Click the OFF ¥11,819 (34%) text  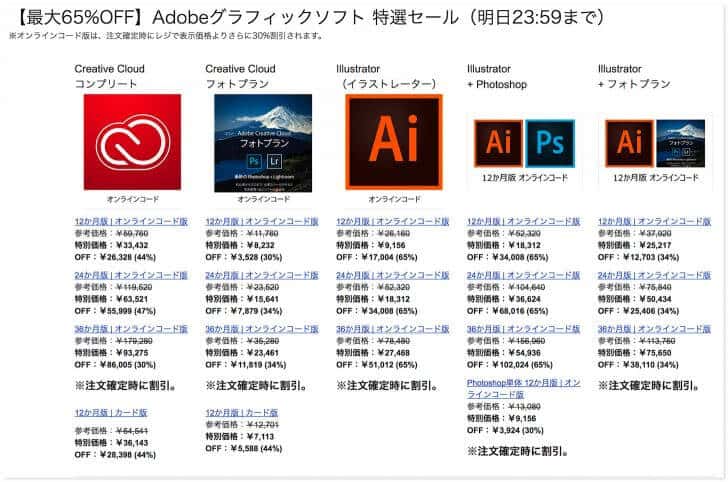pos(246,365)
